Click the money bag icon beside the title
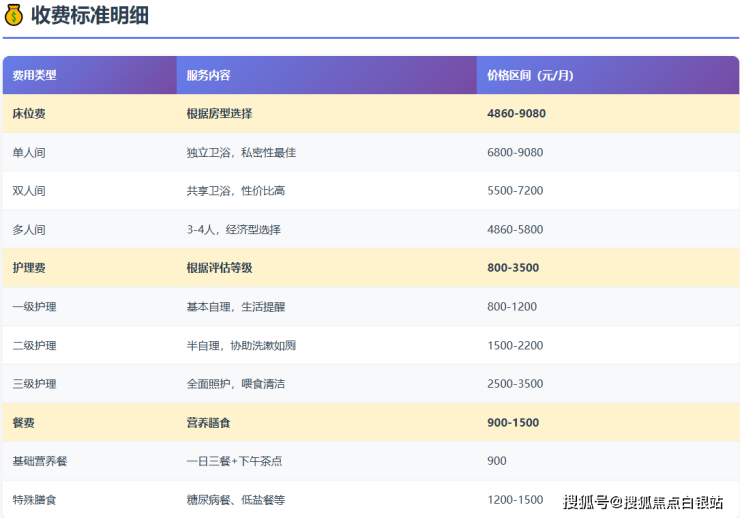The height and width of the screenshot is (518, 740). click(x=14, y=16)
